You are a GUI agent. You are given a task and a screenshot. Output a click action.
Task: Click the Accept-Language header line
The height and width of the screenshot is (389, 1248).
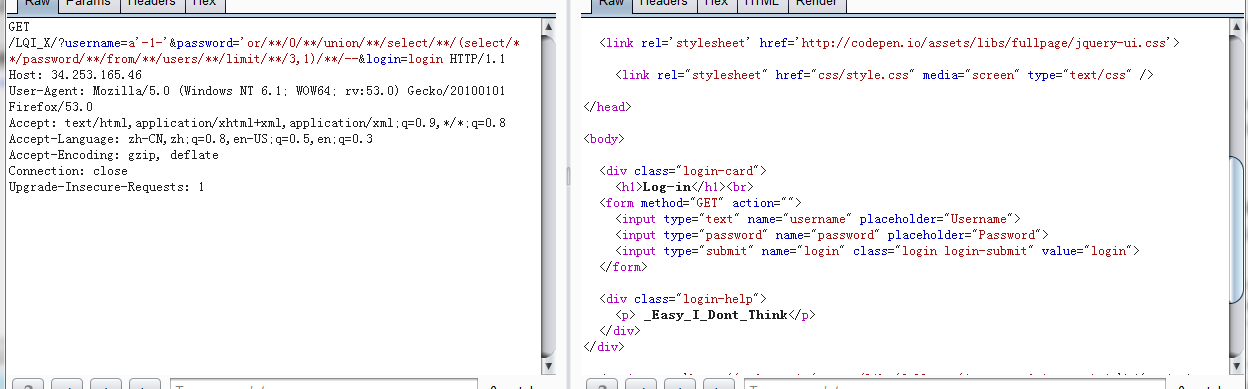click(x=190, y=139)
